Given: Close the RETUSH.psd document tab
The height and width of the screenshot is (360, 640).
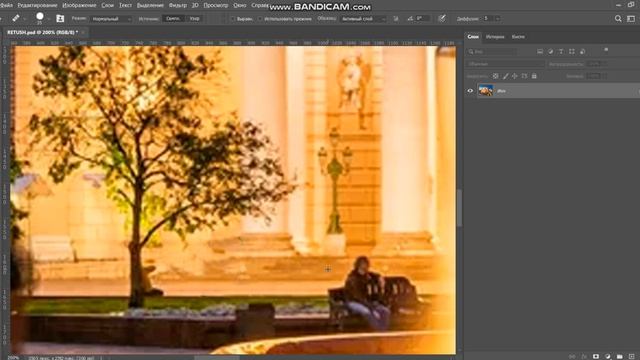Looking at the screenshot, I should (83, 32).
